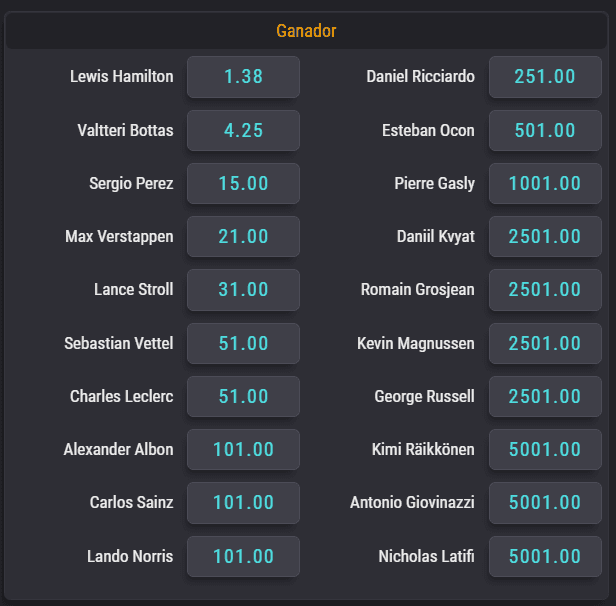Select Daniil Kvyat's 2501.00 odds
Screen dimensions: 616x606
[x=545, y=236]
